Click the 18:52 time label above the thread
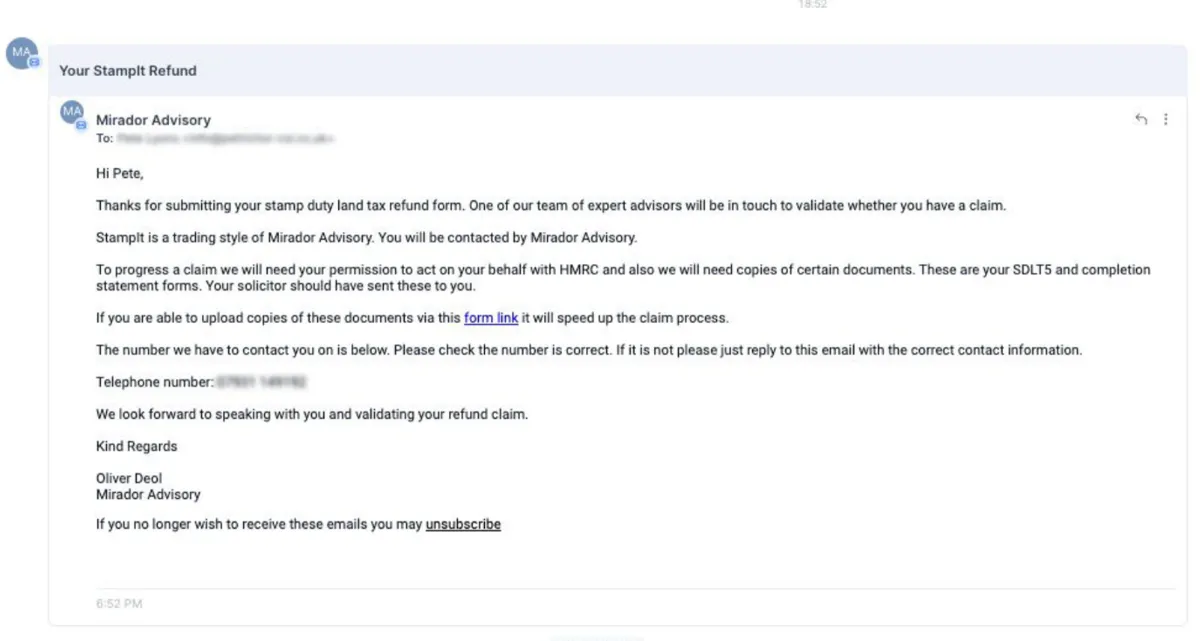Screen dimensions: 1200x641 point(812,5)
